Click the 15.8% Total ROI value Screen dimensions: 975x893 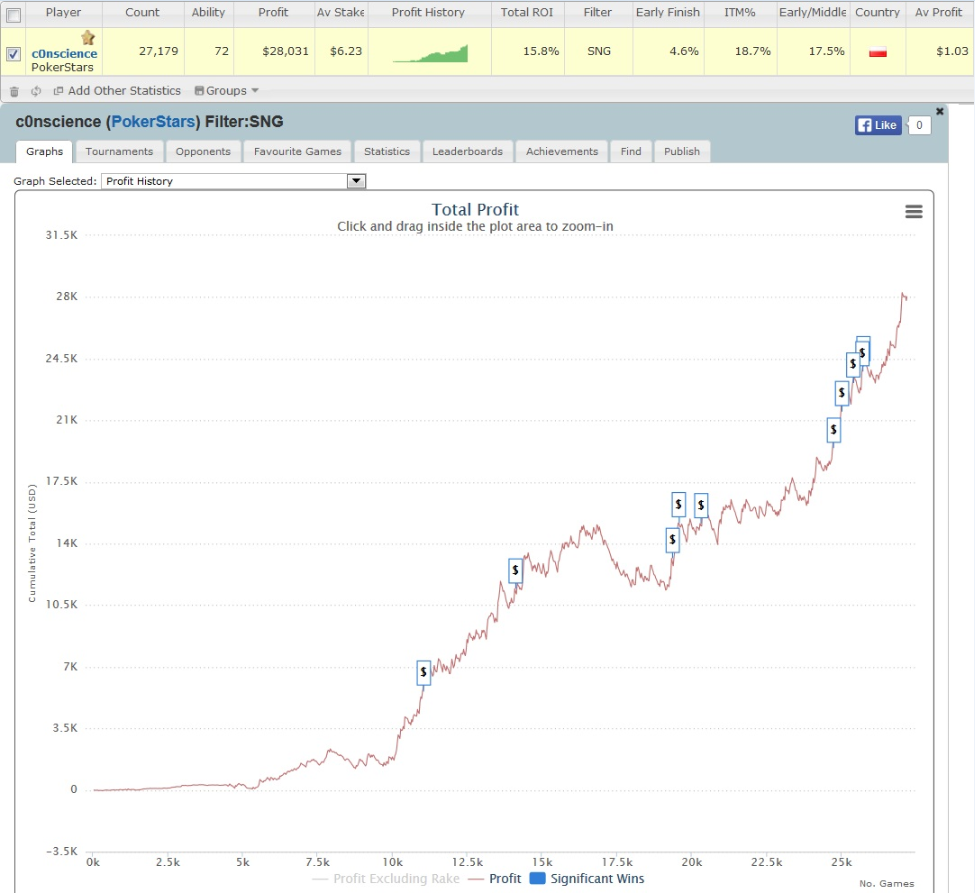(541, 51)
